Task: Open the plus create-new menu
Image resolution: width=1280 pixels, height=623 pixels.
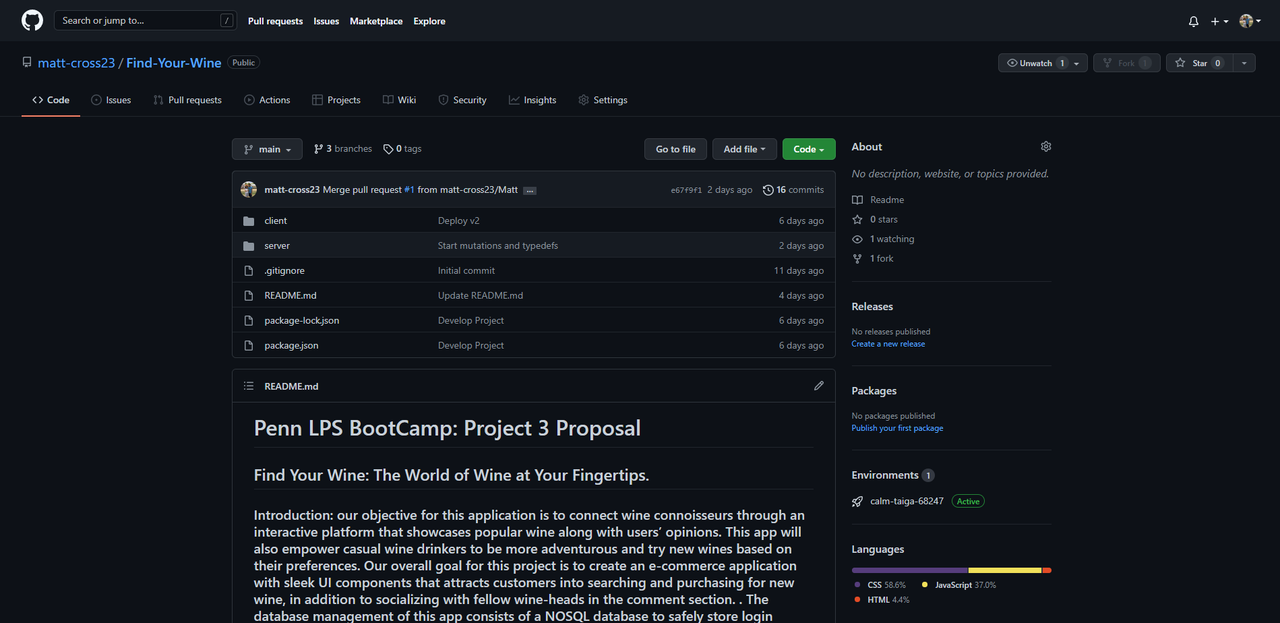Action: click(1219, 21)
